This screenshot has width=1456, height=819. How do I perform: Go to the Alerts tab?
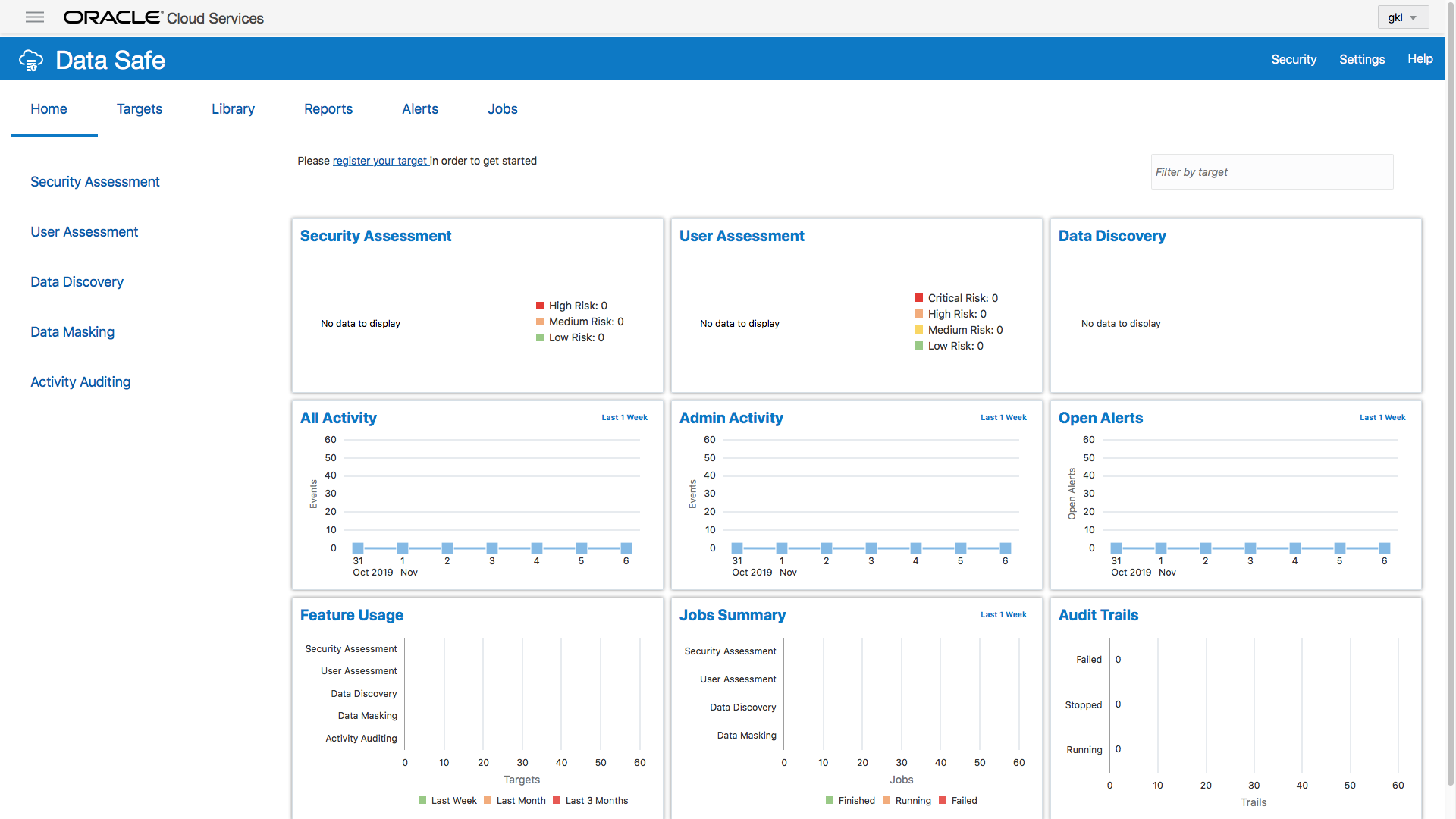click(420, 109)
